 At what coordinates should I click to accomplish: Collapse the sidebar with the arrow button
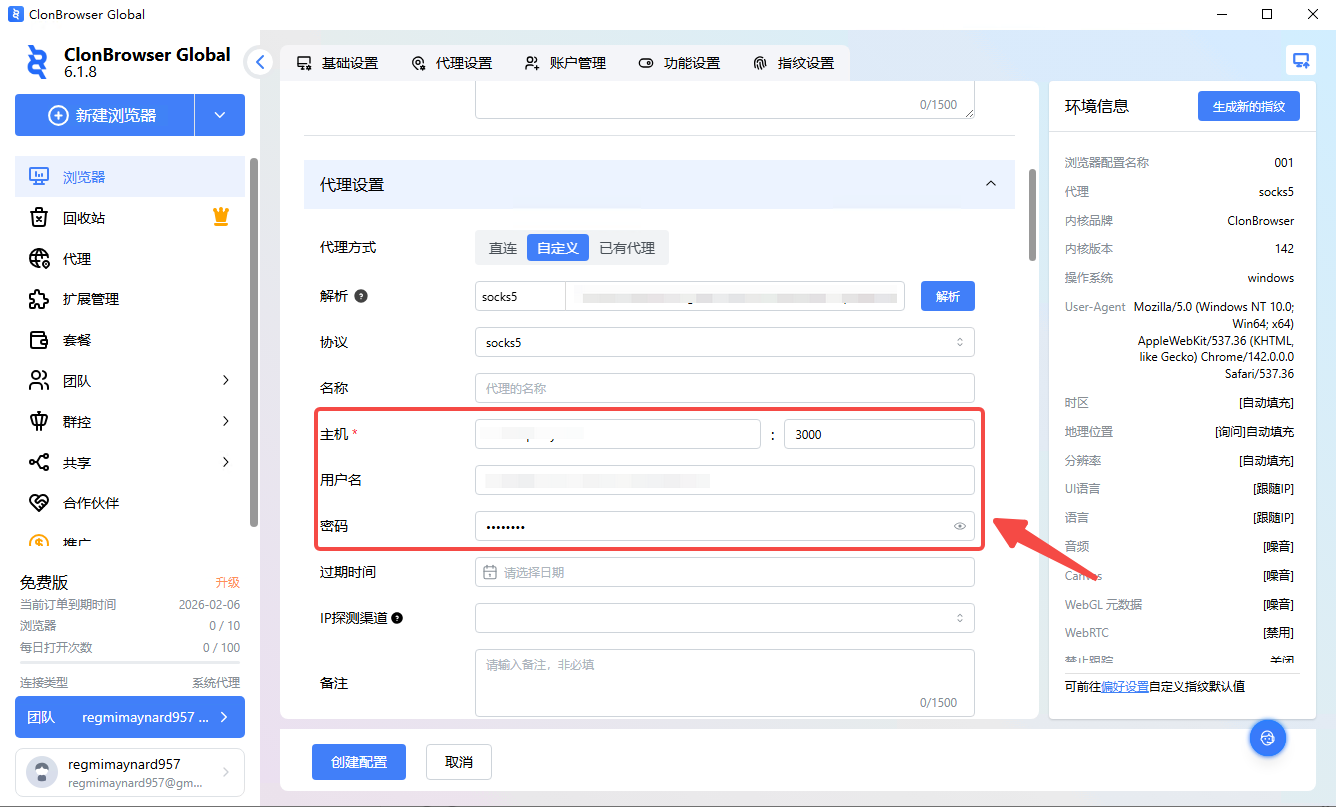[260, 62]
